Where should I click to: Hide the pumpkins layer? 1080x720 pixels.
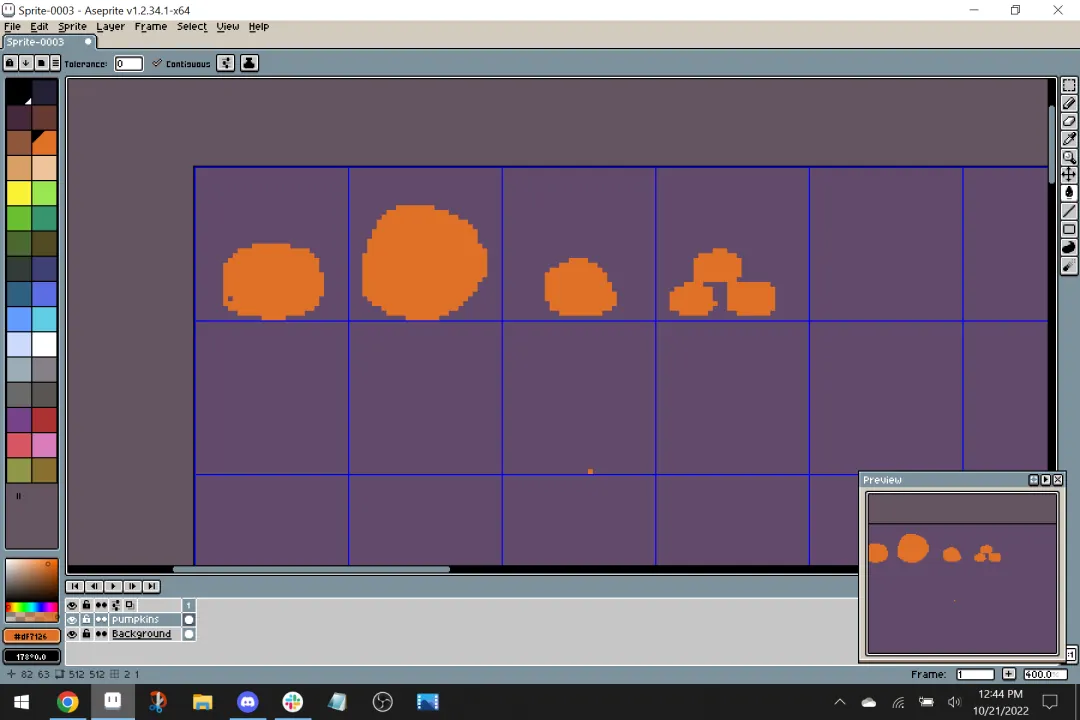point(72,619)
